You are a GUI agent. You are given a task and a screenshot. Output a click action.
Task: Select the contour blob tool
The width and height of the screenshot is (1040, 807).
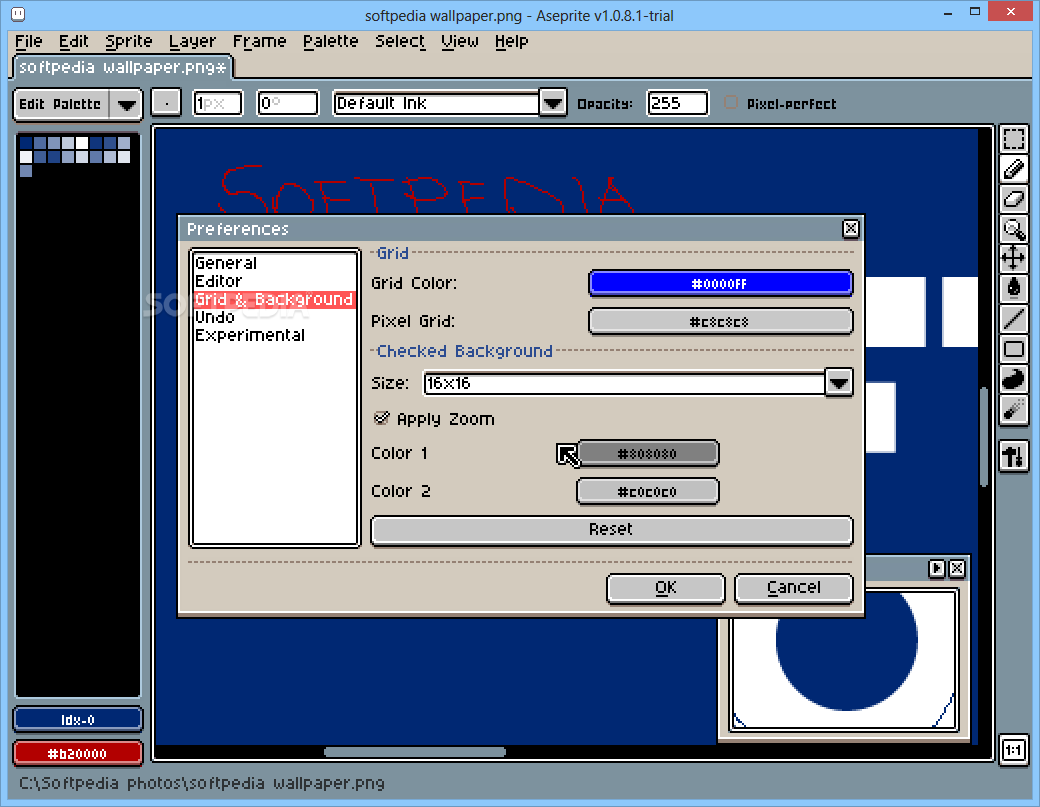coord(1013,379)
